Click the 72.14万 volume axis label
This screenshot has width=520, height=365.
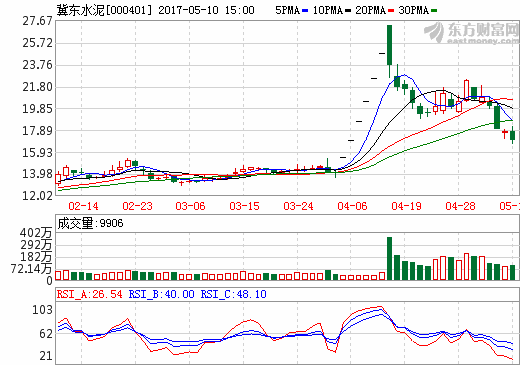32,269
